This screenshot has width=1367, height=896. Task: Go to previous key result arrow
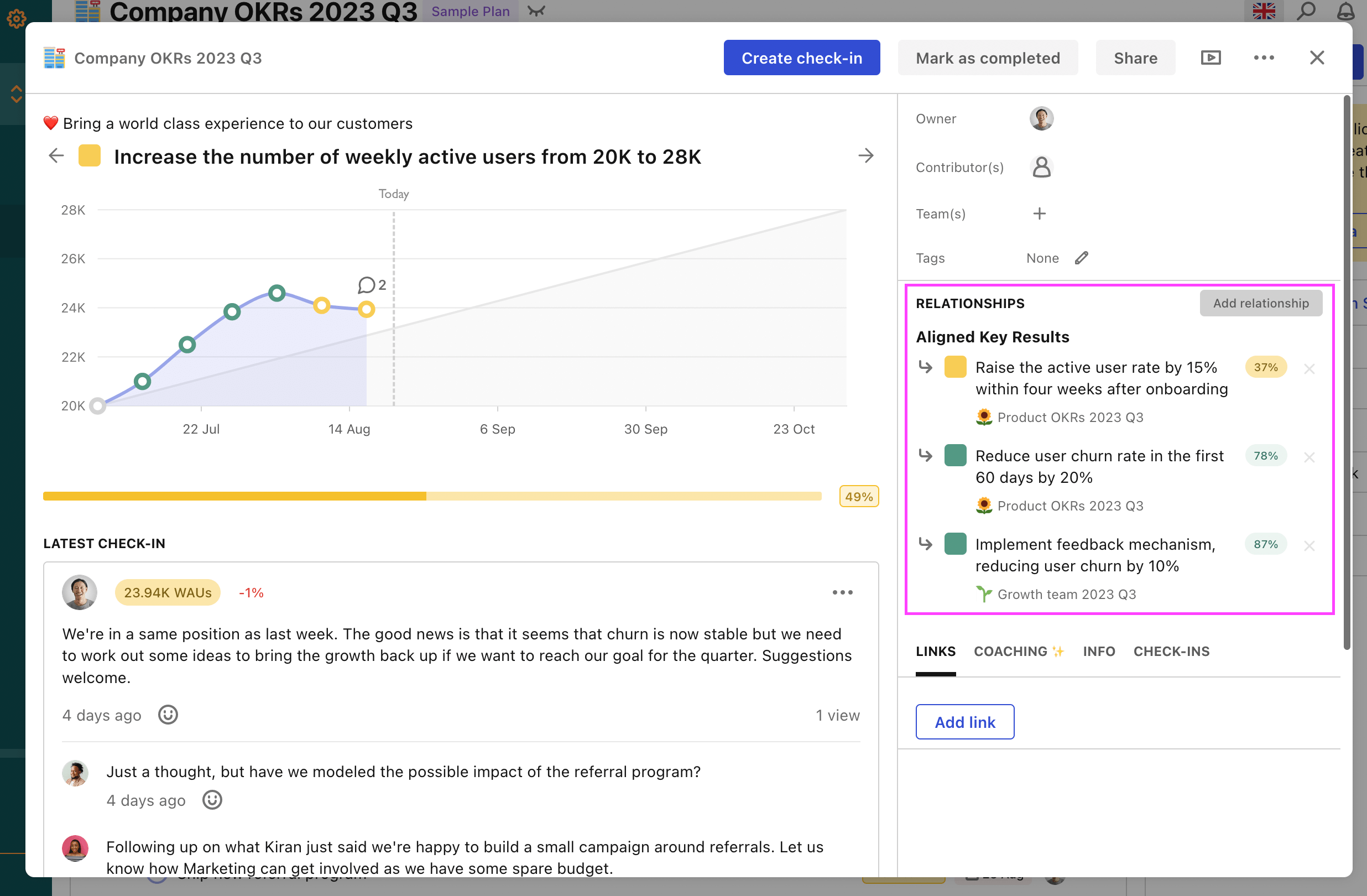[56, 155]
